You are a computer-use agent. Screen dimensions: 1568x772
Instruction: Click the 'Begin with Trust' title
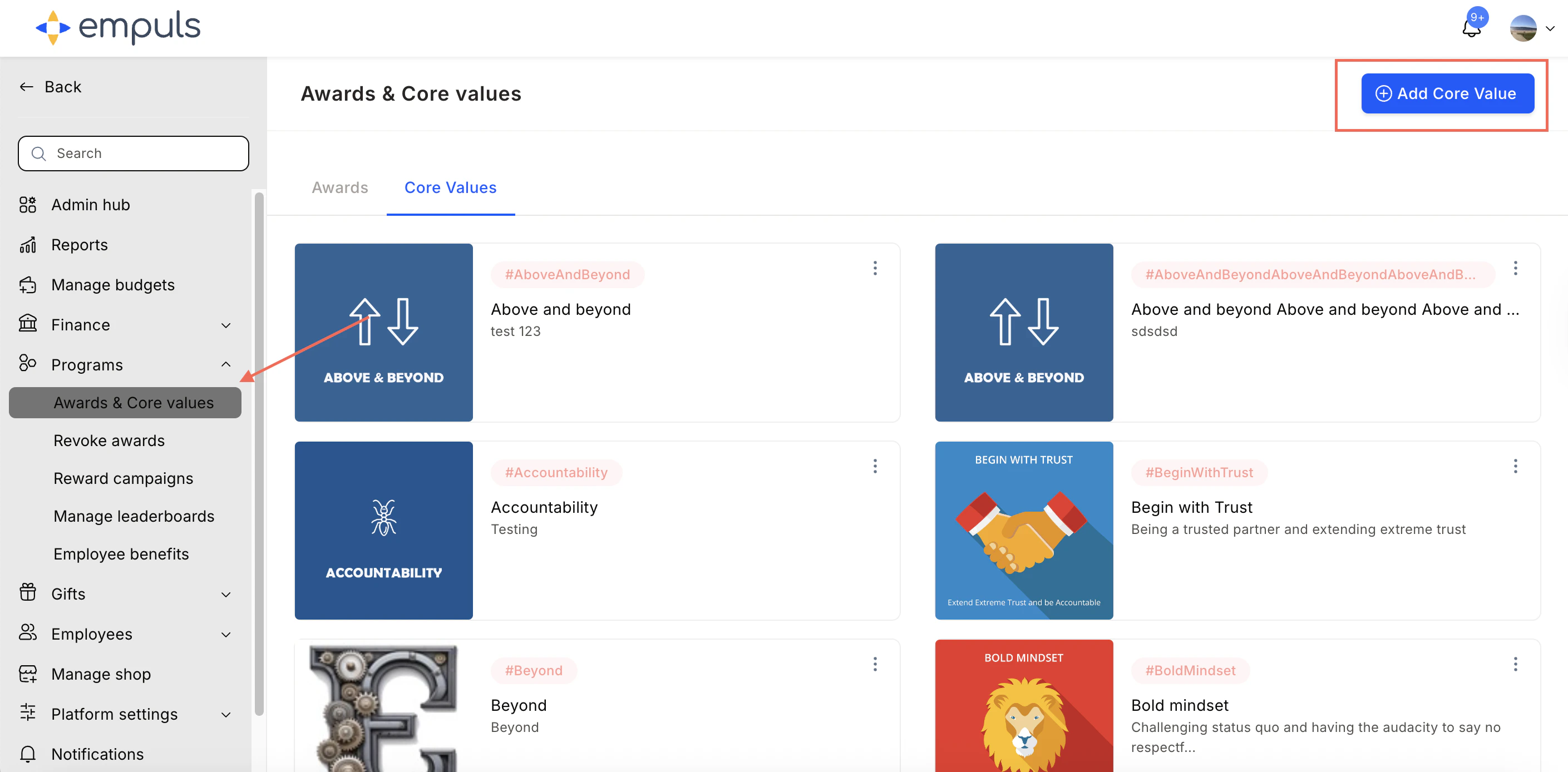click(x=1191, y=507)
